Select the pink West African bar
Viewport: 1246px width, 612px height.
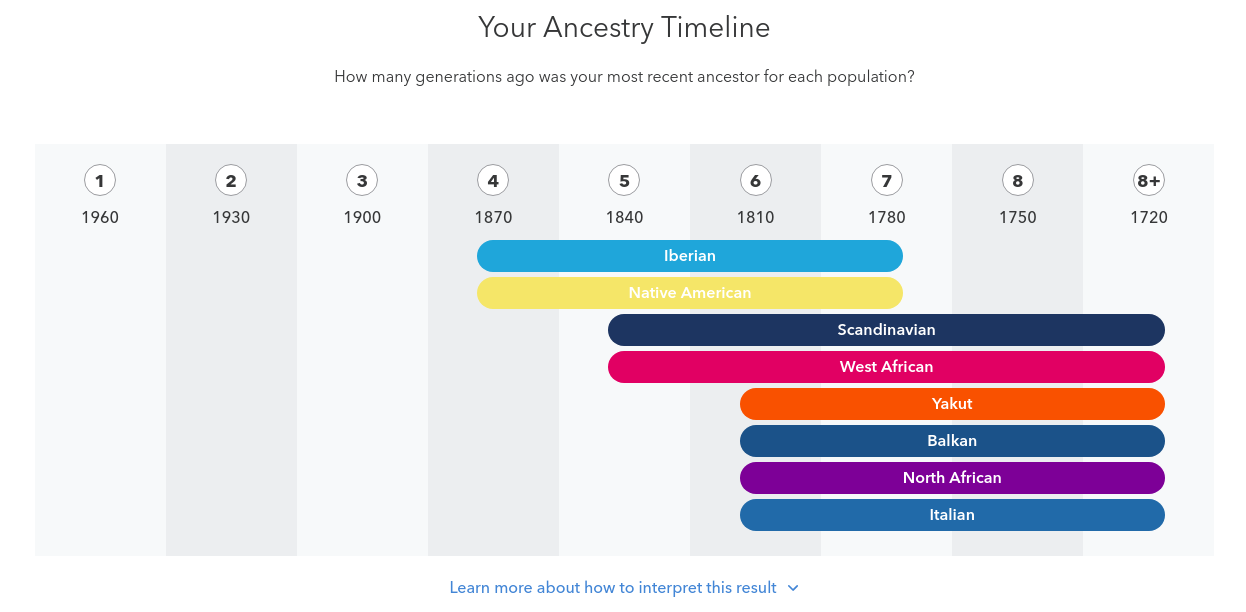point(886,367)
